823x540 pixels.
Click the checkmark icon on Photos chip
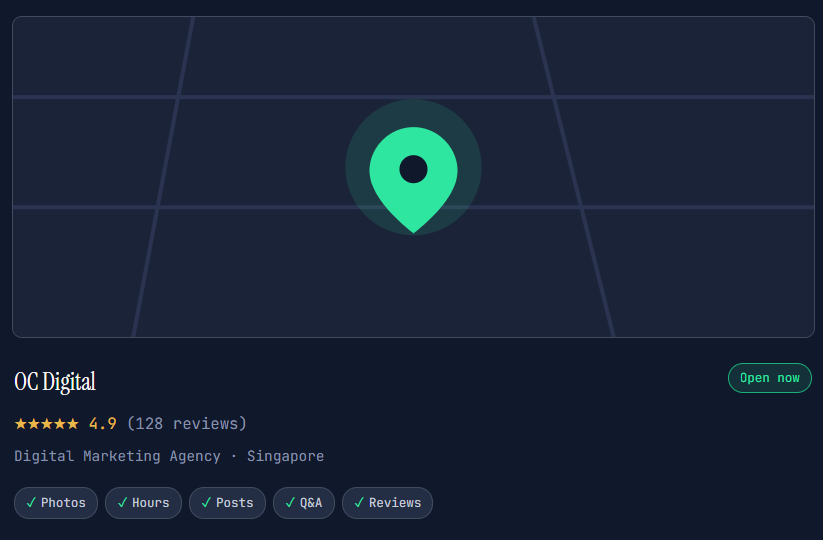click(31, 503)
